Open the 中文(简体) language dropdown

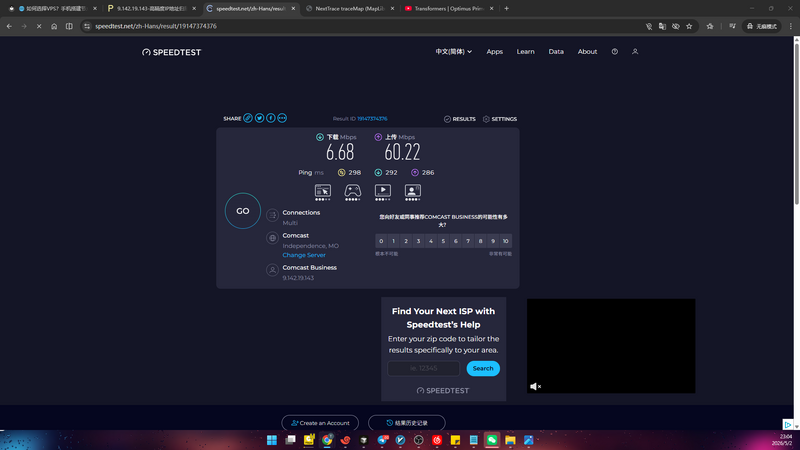(x=454, y=52)
